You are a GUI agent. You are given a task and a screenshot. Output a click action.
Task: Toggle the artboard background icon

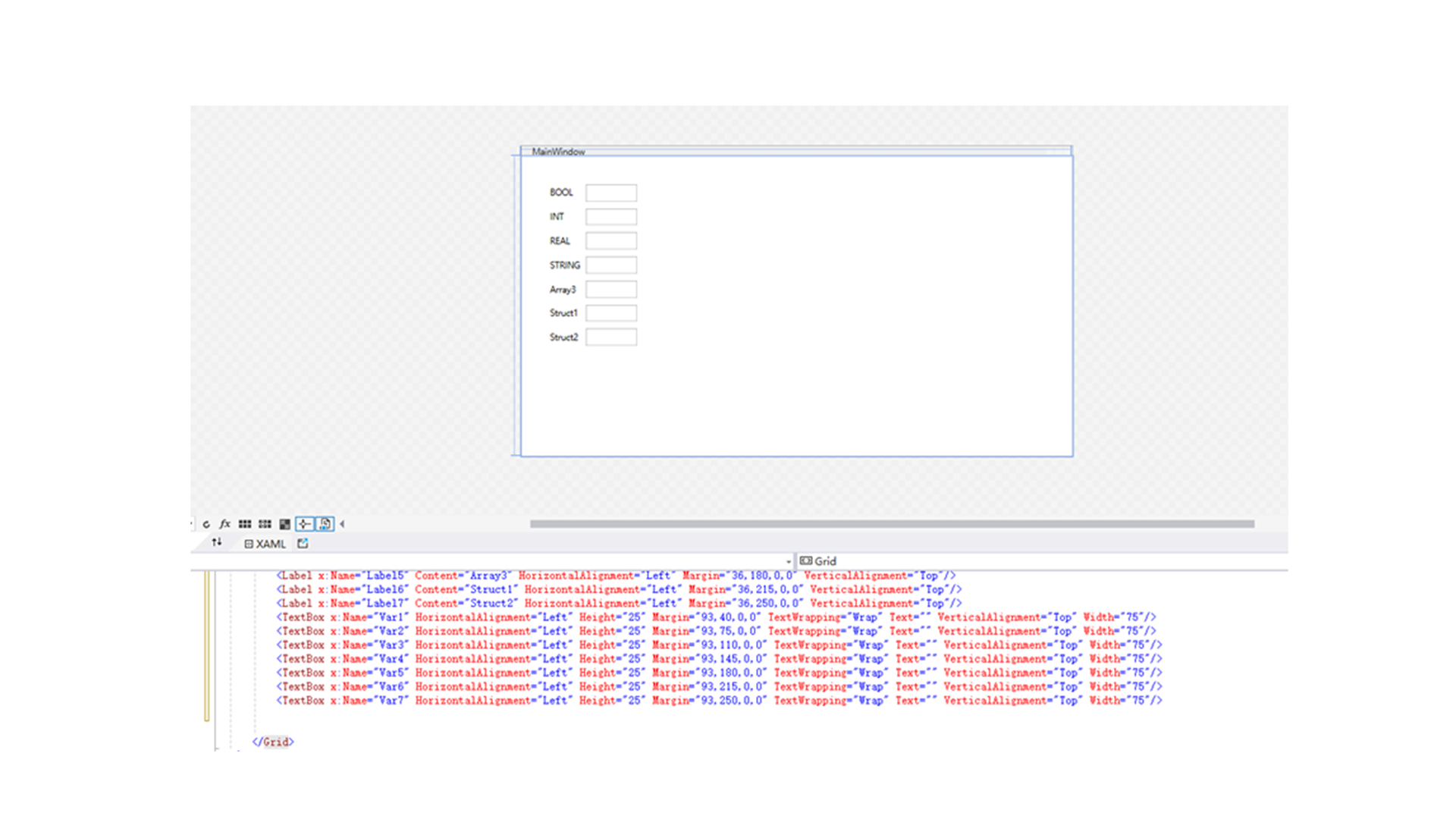tap(284, 524)
